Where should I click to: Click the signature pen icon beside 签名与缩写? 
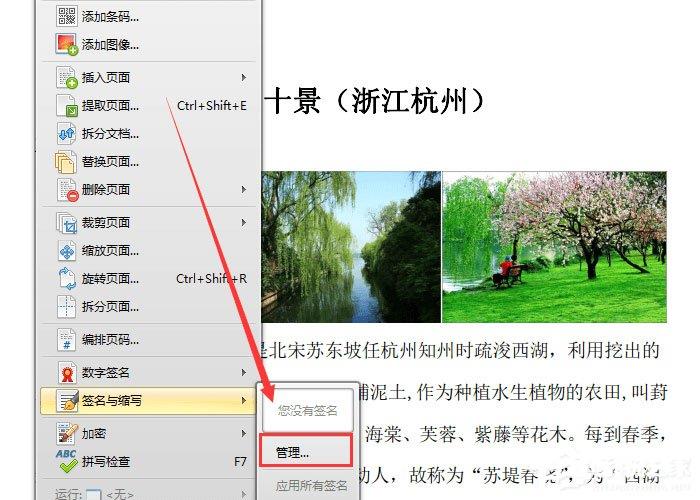[67, 400]
